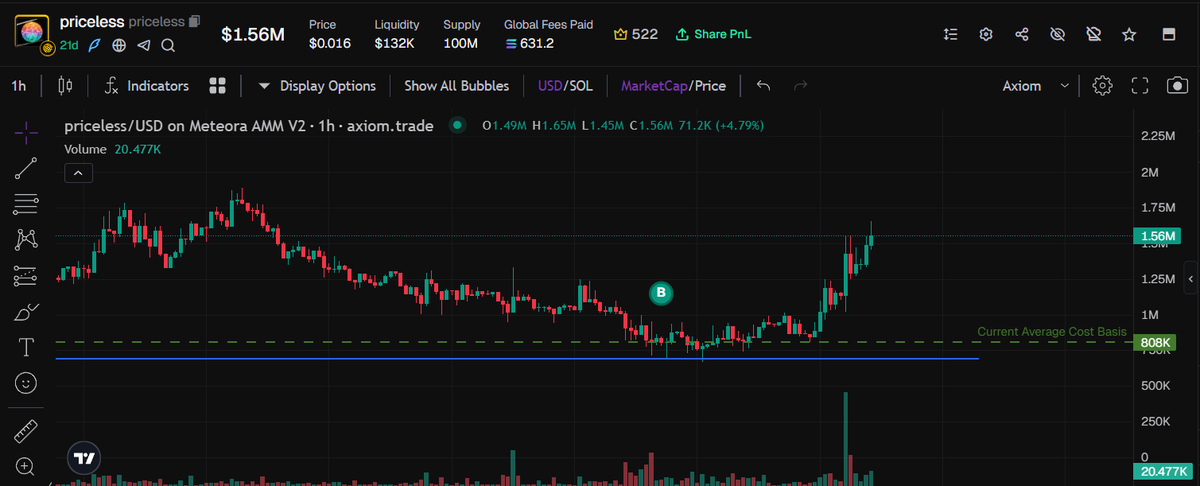The width and height of the screenshot is (1200, 486).
Task: Click the search magnifier under token name
Action: pos(168,45)
